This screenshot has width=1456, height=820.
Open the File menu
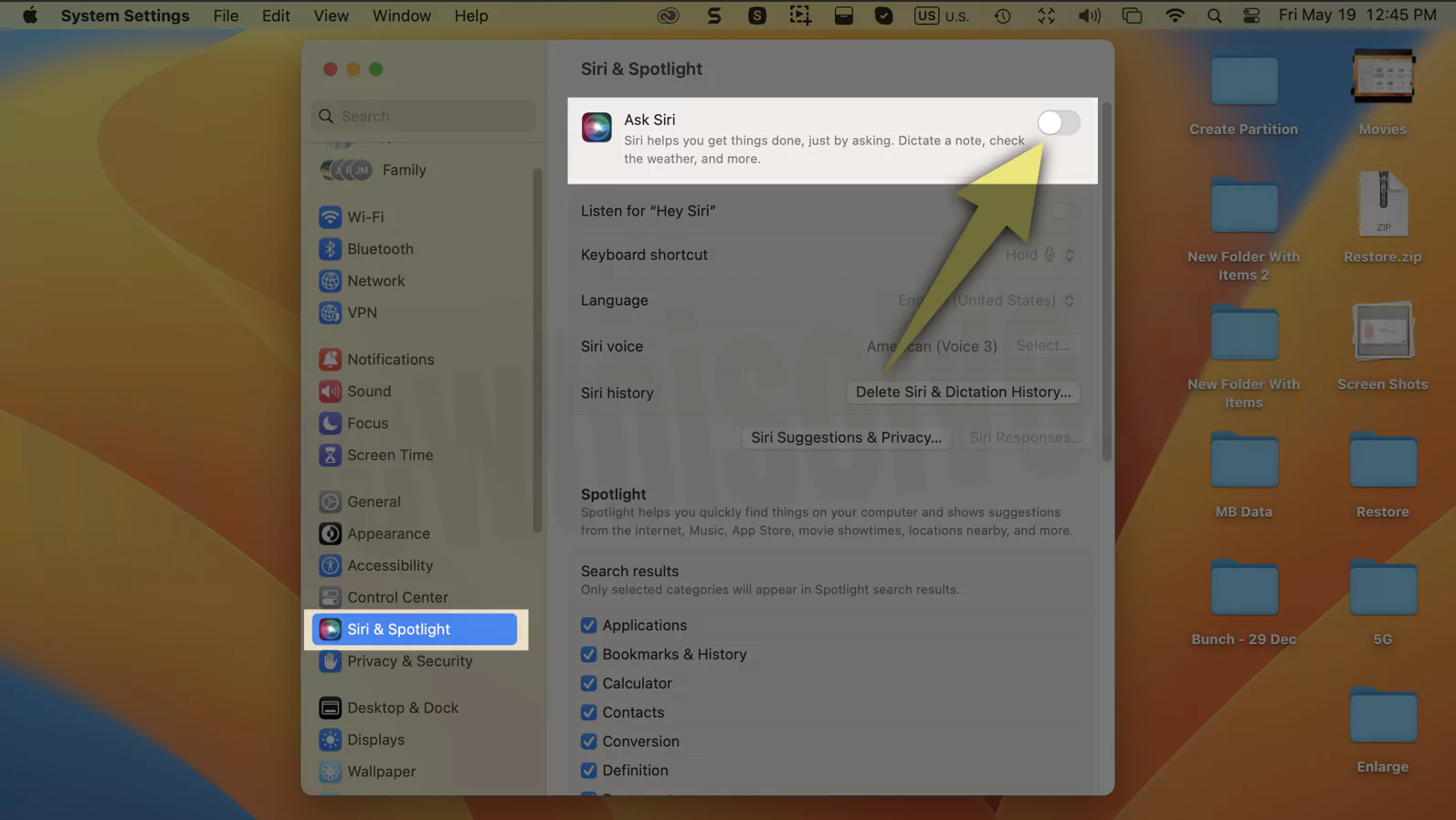(226, 16)
